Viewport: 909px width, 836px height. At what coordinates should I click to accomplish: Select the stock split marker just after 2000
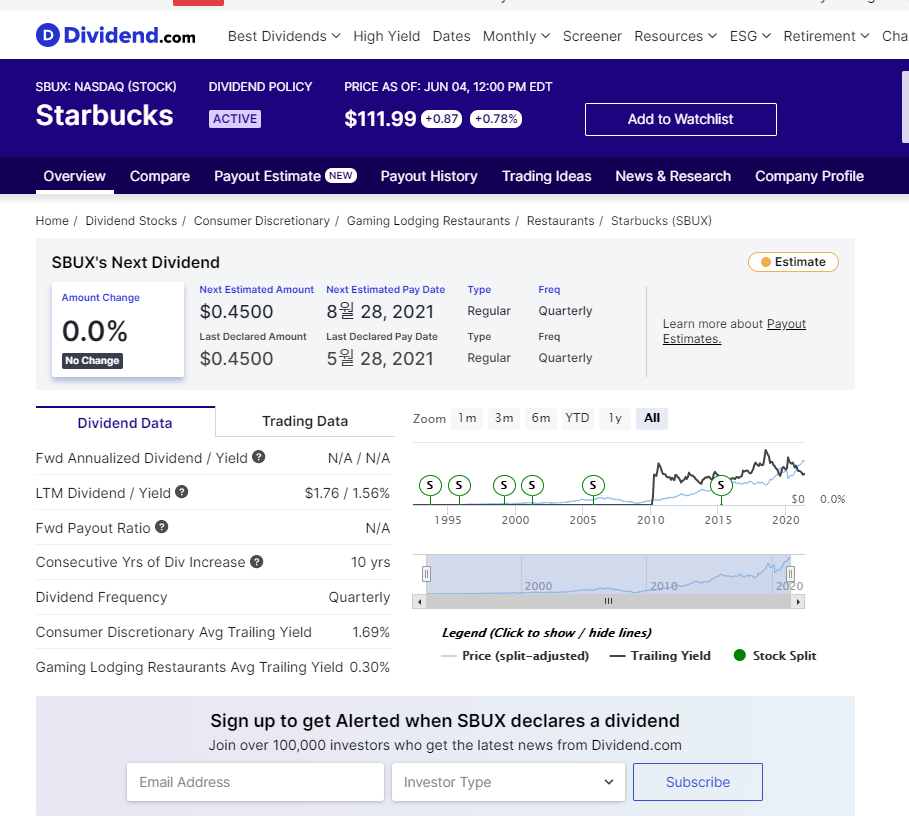(532, 485)
